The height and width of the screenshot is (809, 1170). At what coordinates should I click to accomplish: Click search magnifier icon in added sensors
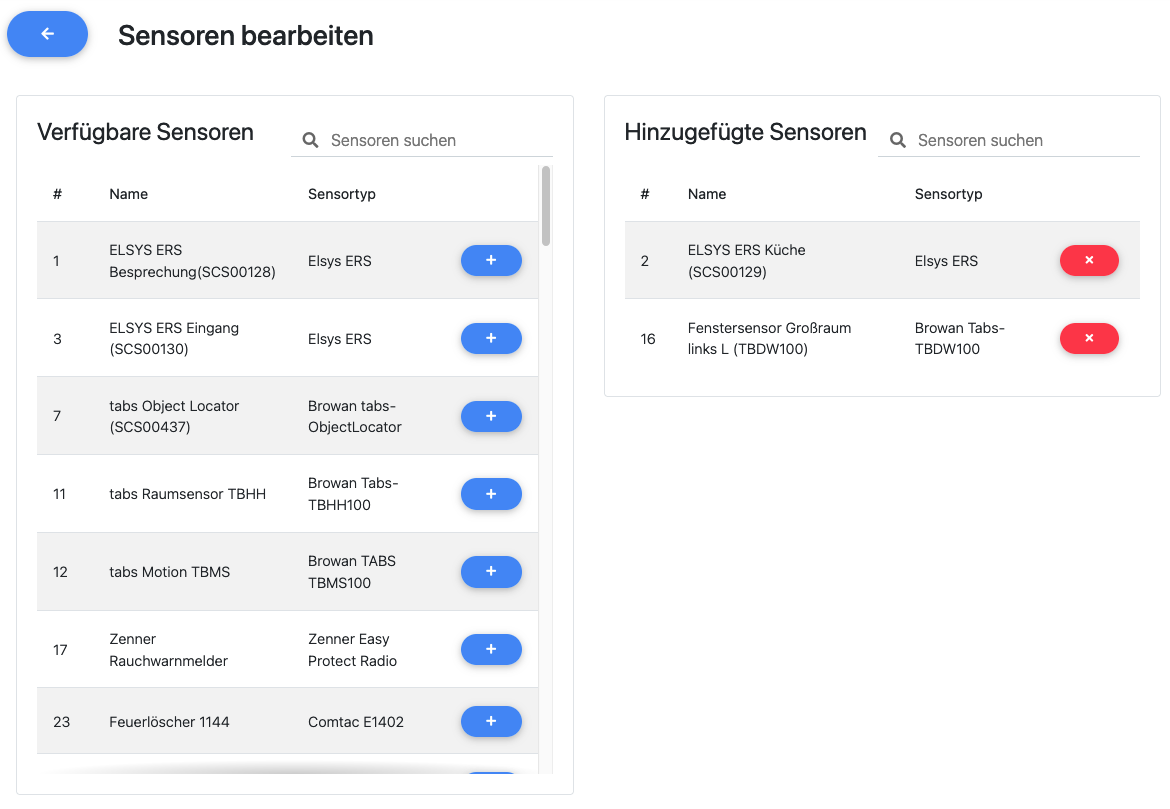(898, 140)
